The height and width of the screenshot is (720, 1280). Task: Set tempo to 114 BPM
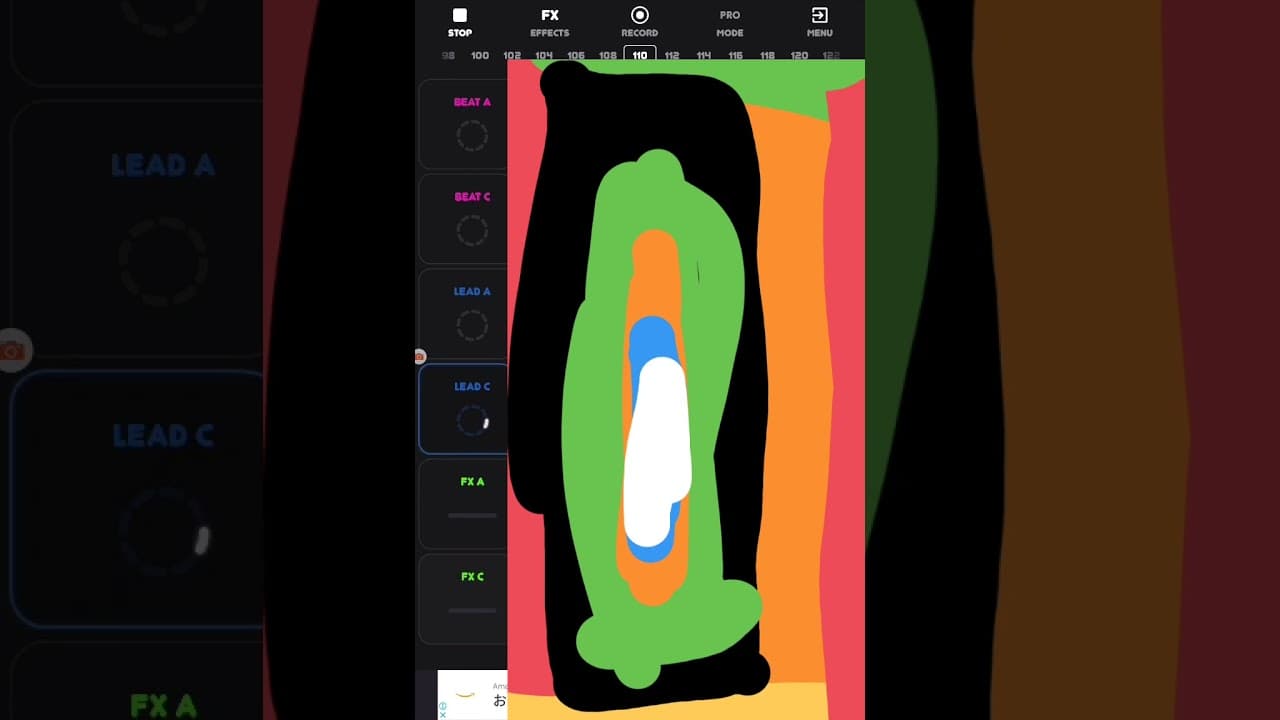tap(704, 55)
